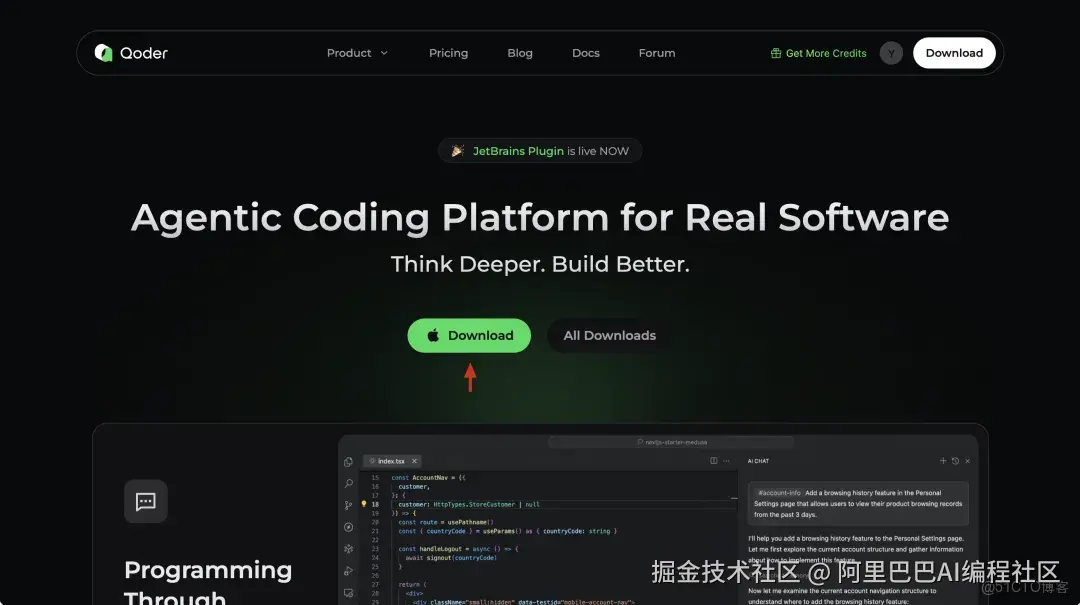Click the Run and Debug icon in sidebar

[349, 571]
